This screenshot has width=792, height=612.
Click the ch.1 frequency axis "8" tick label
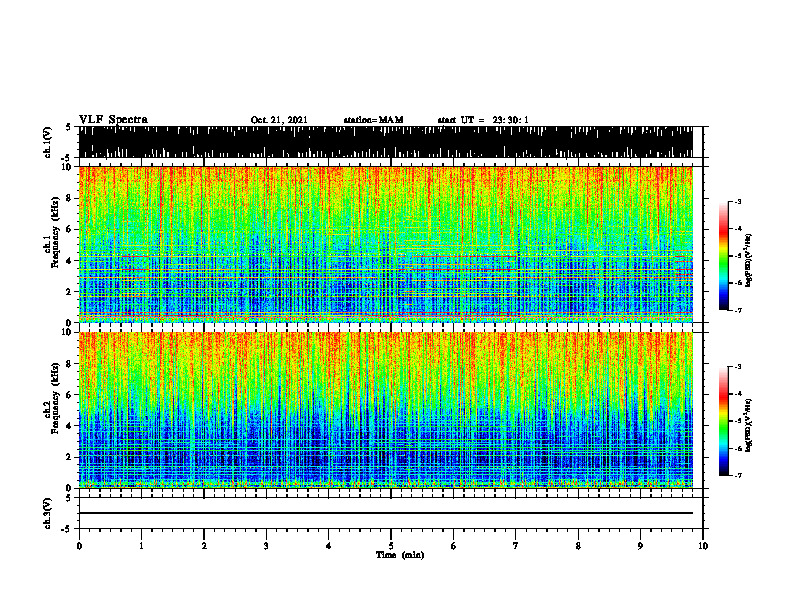click(x=70, y=198)
